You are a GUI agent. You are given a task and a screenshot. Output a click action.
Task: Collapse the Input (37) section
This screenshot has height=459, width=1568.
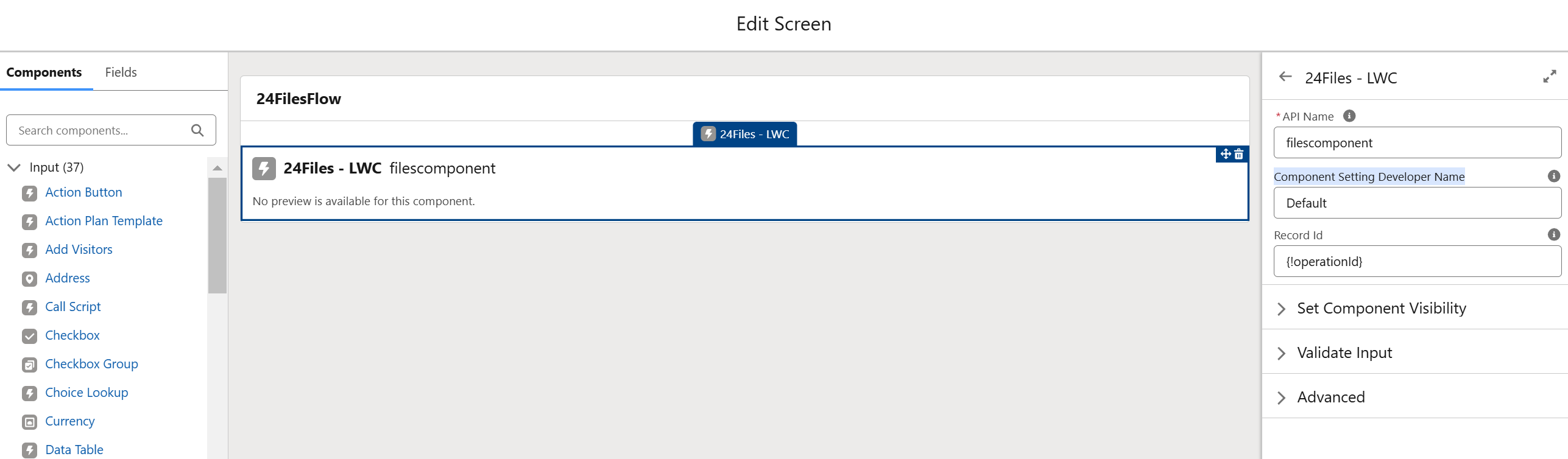[14, 167]
